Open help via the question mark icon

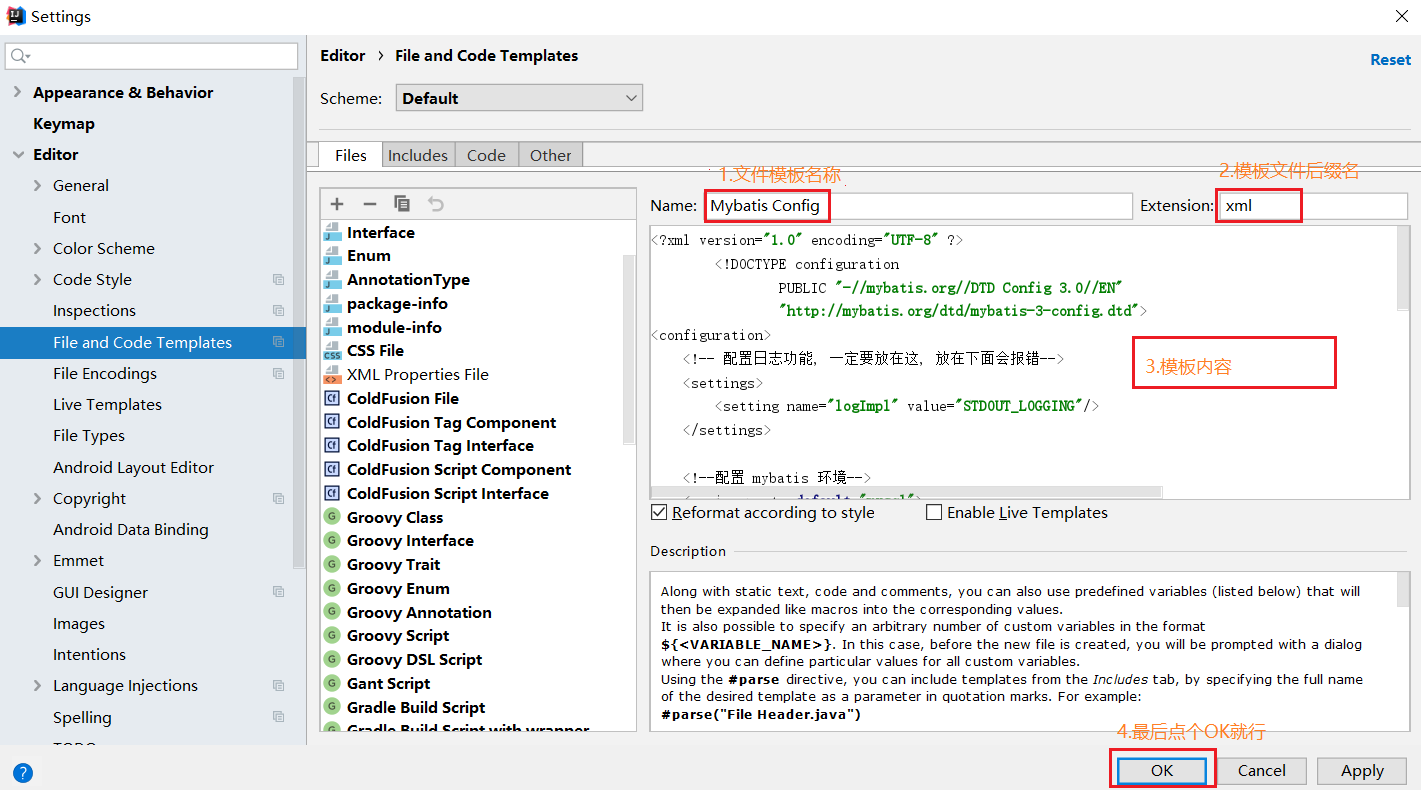coord(23,772)
